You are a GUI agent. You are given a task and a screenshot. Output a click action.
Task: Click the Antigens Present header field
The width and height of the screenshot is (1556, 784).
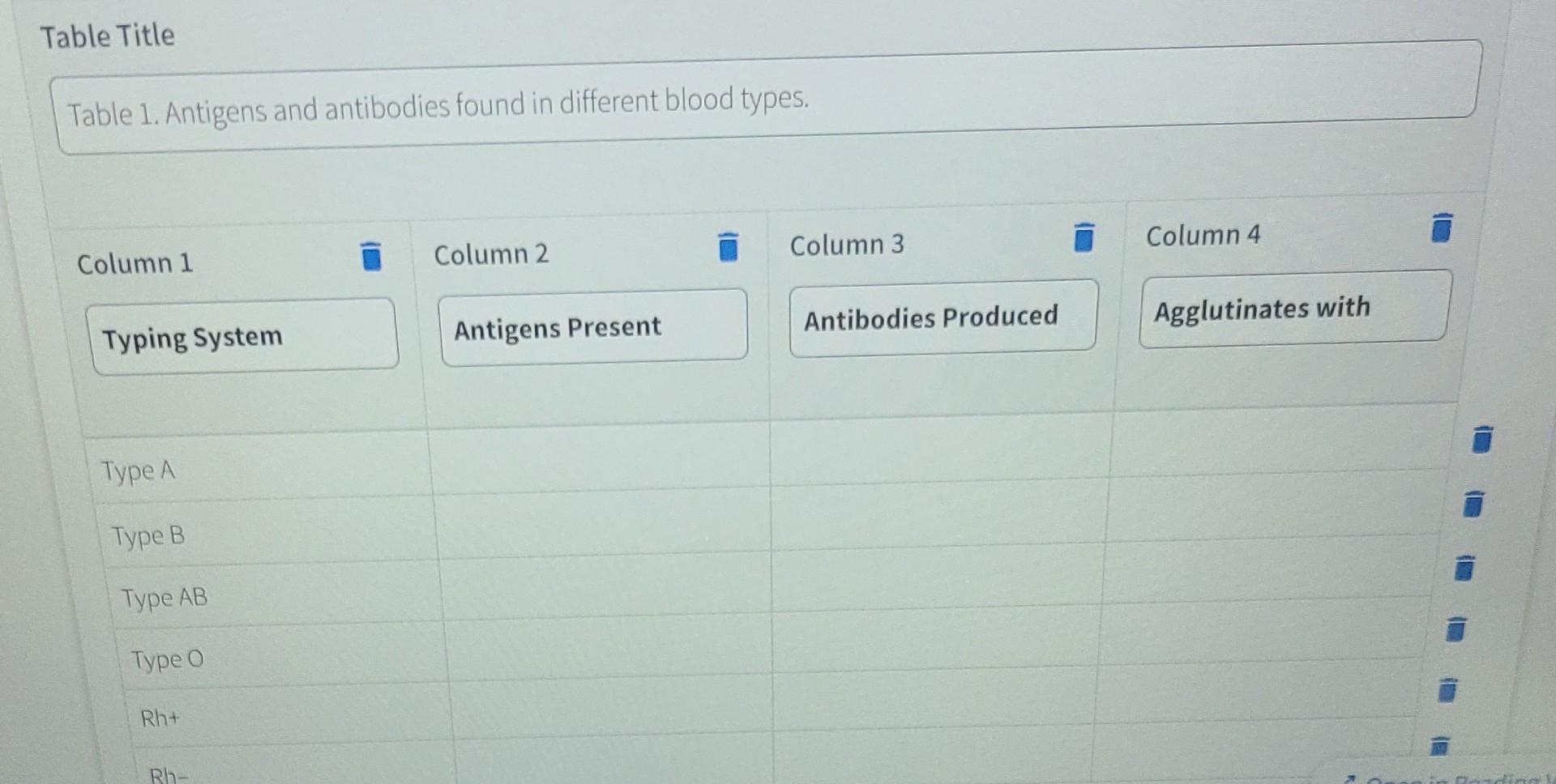click(x=592, y=326)
